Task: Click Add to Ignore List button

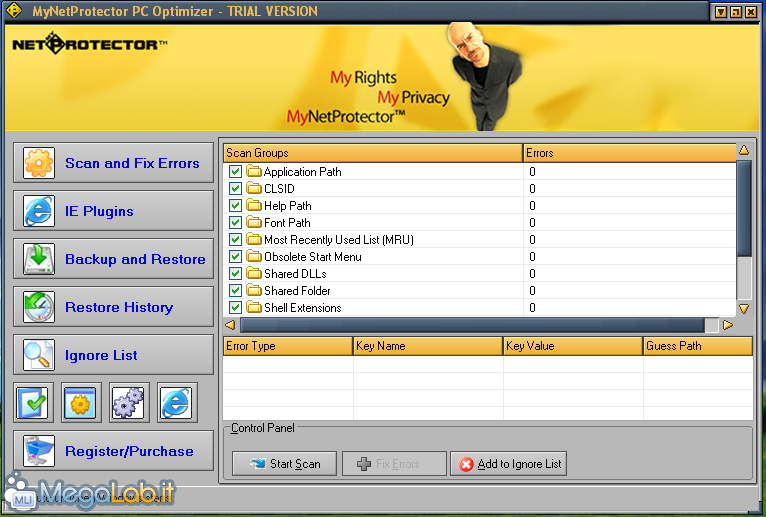Action: click(x=509, y=464)
